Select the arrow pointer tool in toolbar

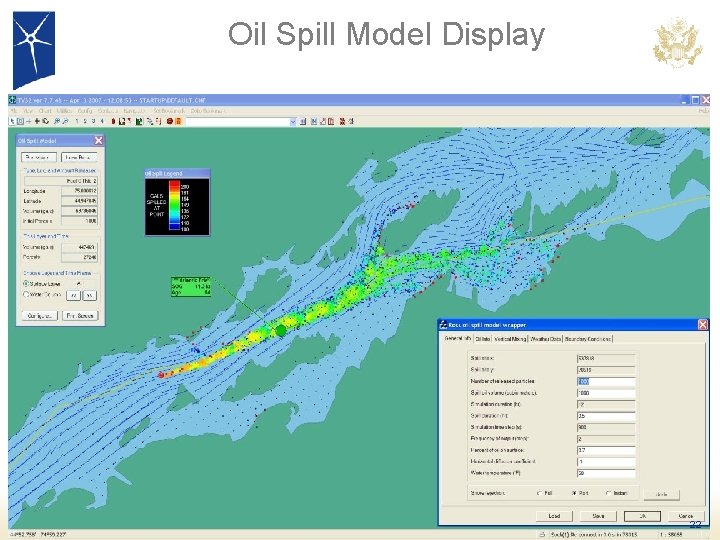pos(12,121)
